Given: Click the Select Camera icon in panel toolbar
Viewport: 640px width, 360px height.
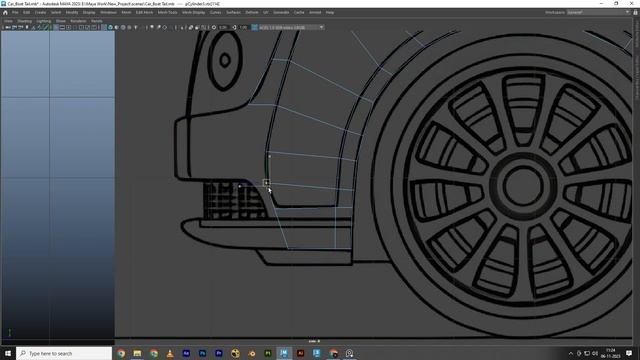Looking at the screenshot, I should point(8,27).
